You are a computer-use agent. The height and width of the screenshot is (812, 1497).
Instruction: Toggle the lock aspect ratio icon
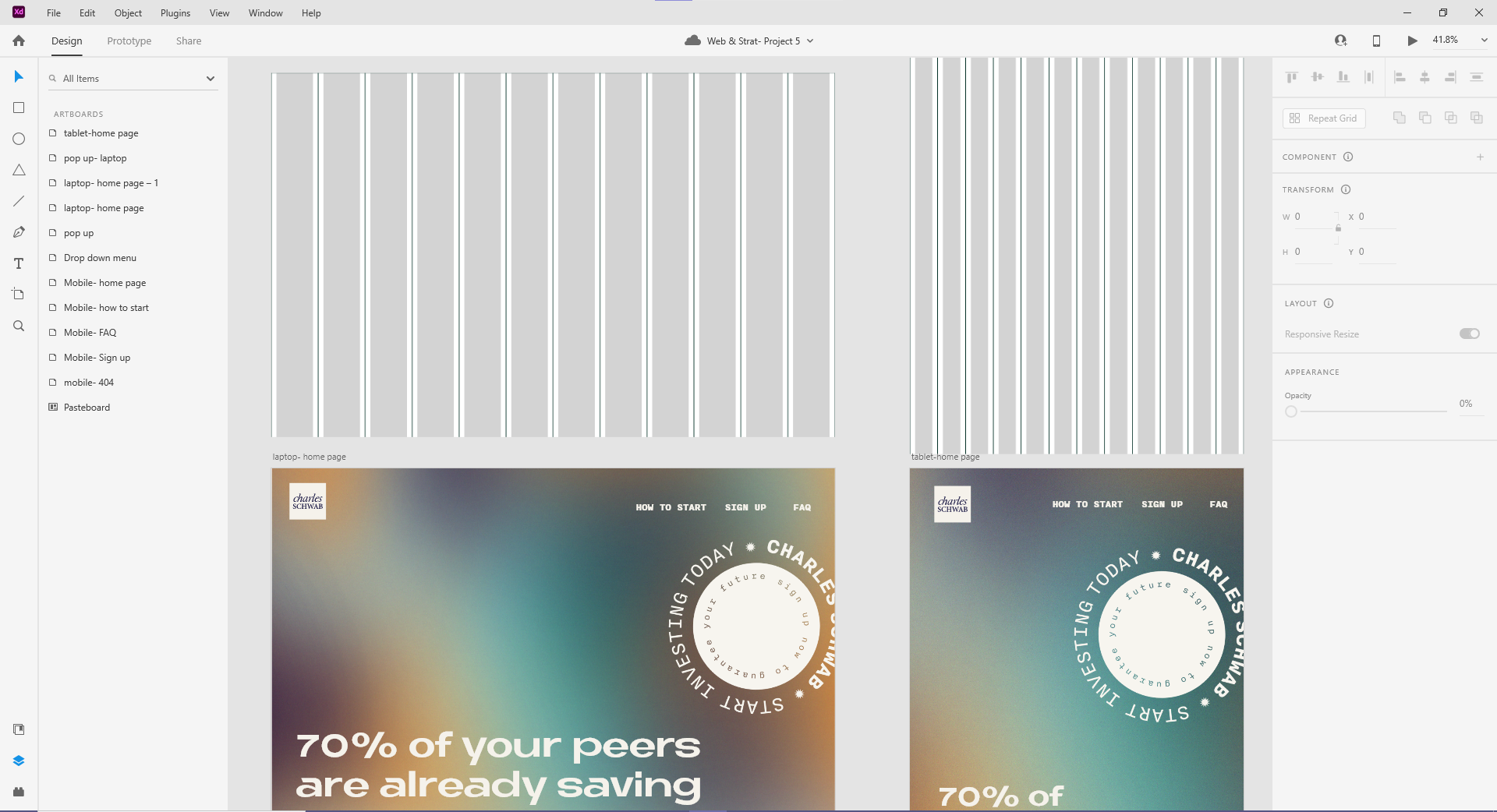[x=1338, y=228]
